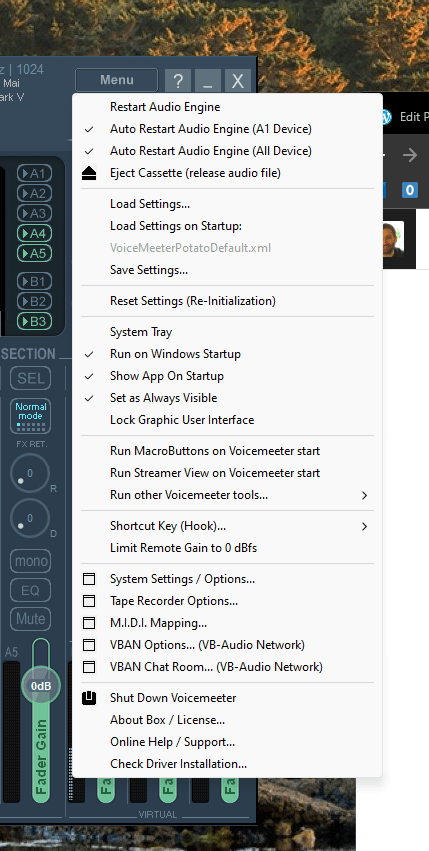
Task: Click the 0dB fader gain knob
Action: (41, 686)
